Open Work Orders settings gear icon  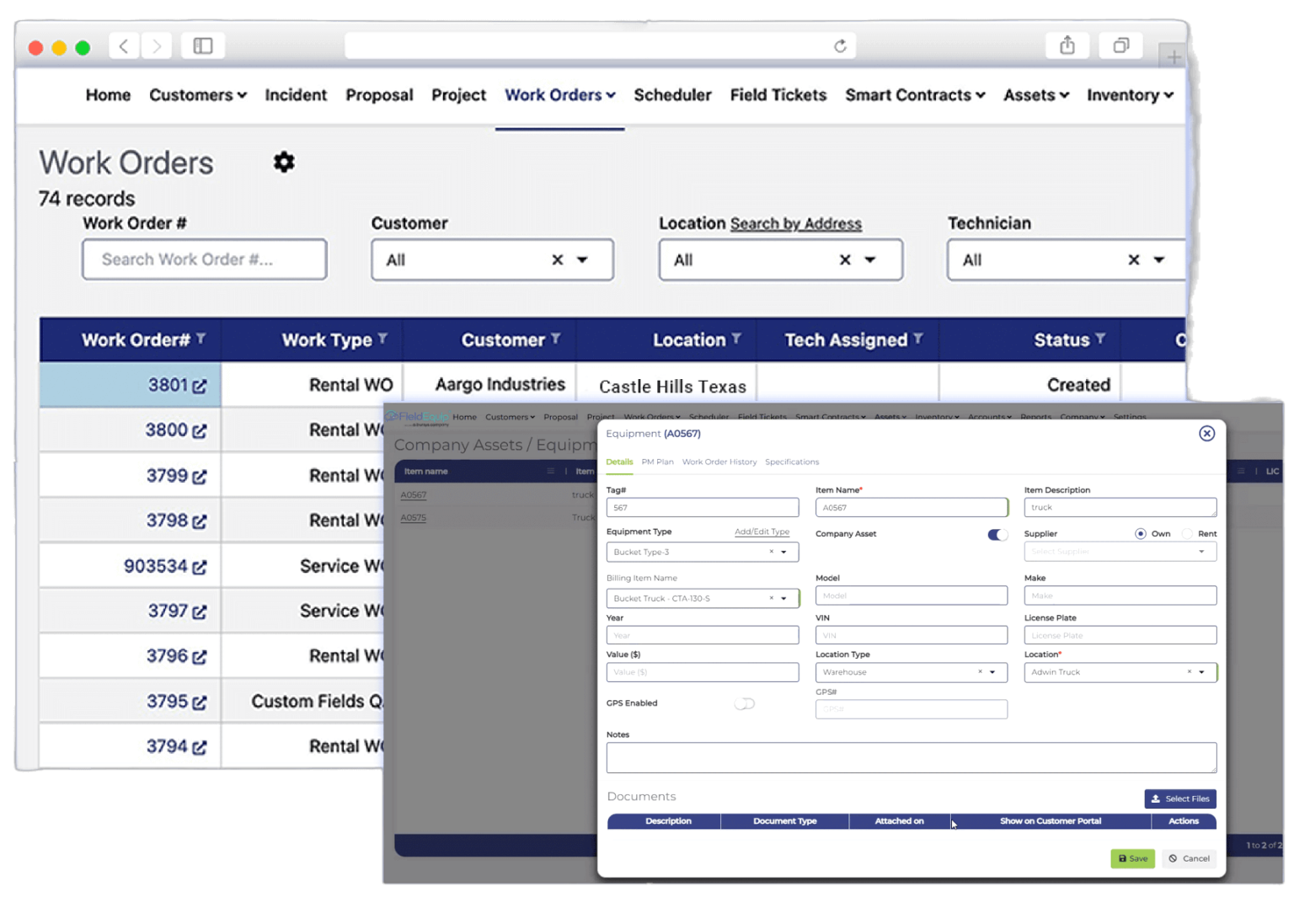click(283, 162)
